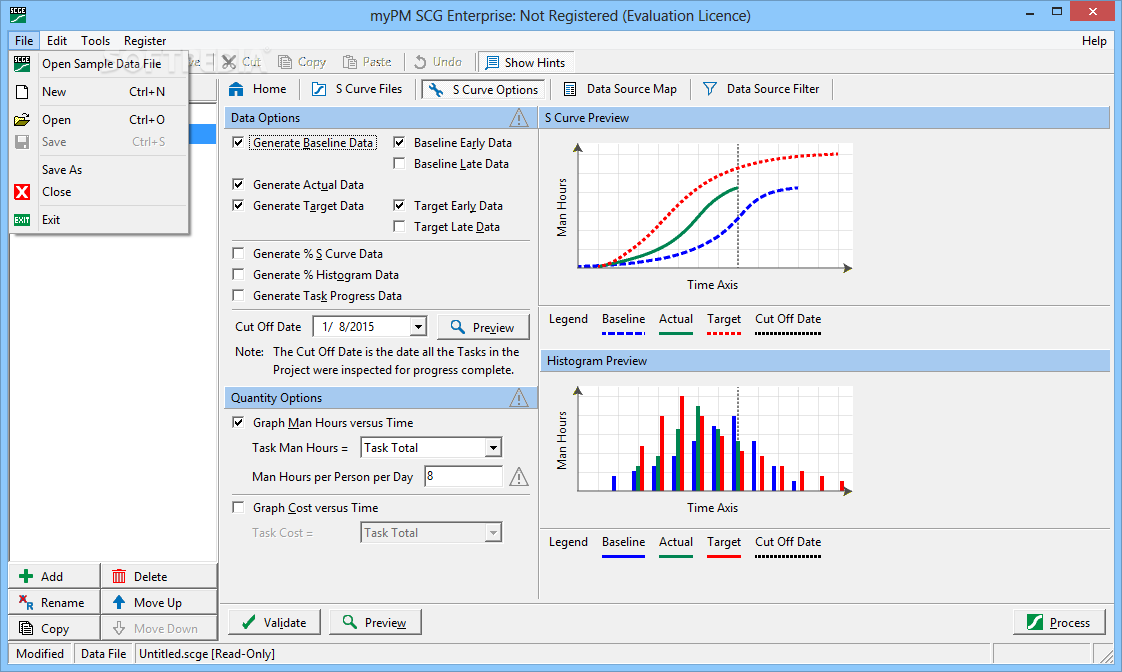Open the Tools menu
Screen dimensions: 1122x672
click(x=95, y=41)
